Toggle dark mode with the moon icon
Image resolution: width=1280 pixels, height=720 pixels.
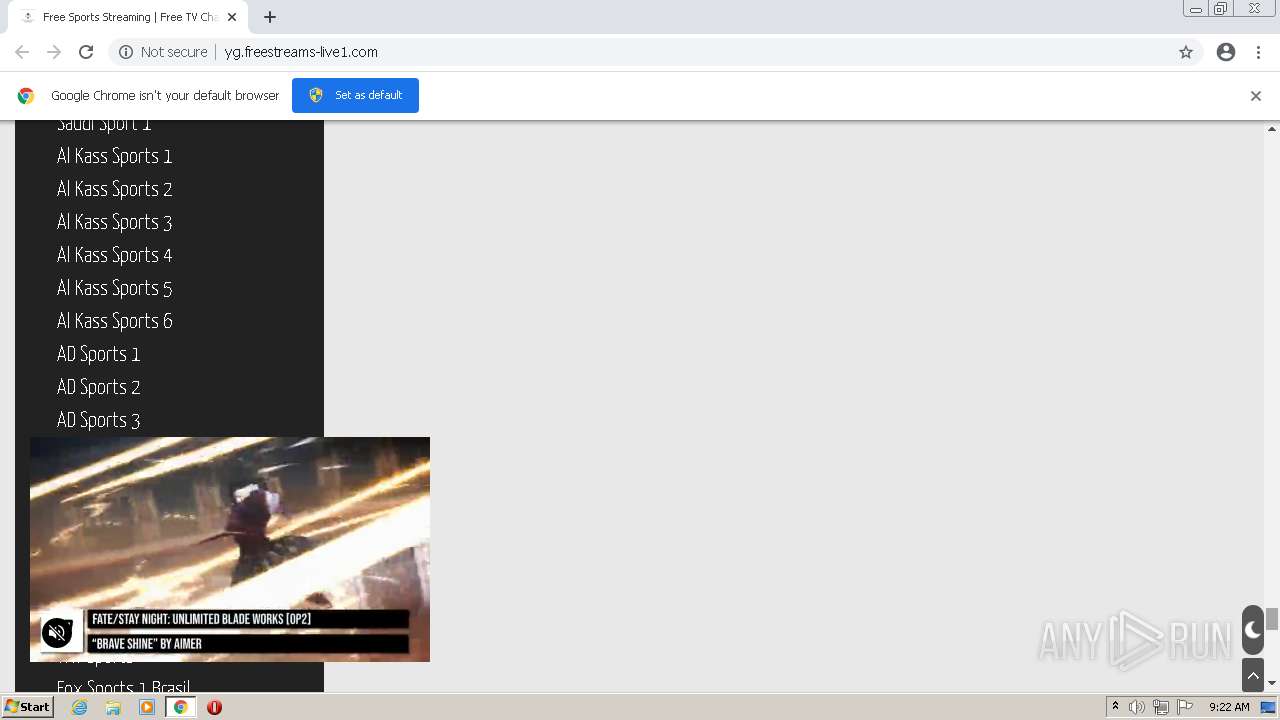(x=1253, y=630)
